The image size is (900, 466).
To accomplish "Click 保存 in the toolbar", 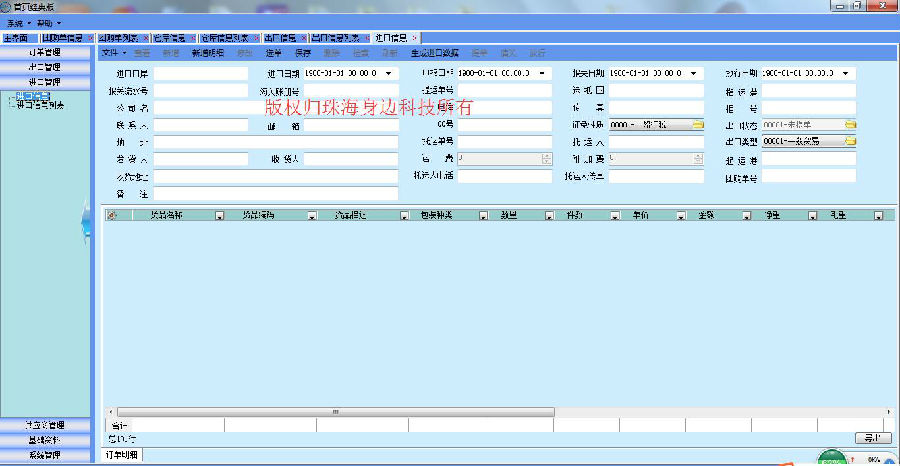I will point(302,53).
